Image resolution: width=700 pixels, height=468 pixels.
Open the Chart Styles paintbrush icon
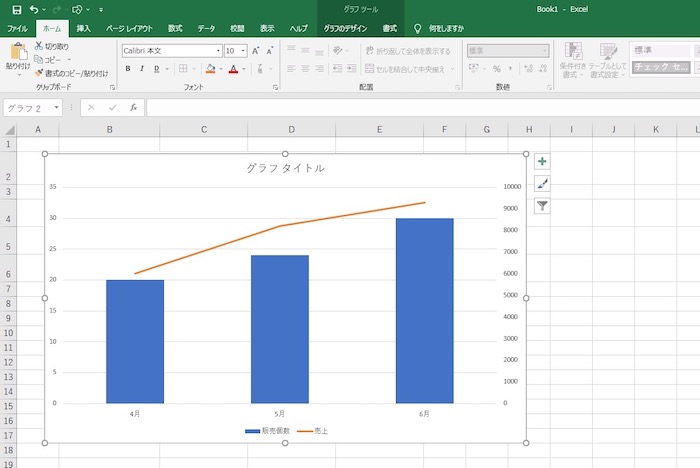point(542,183)
